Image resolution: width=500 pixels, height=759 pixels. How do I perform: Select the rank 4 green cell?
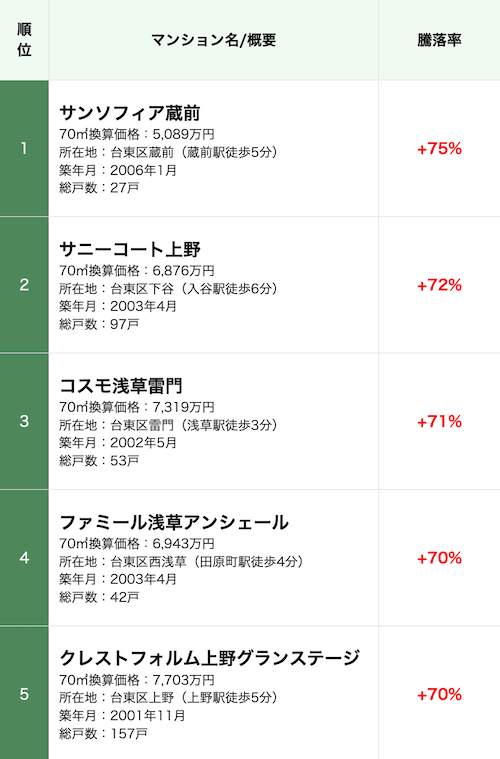pos(24,558)
